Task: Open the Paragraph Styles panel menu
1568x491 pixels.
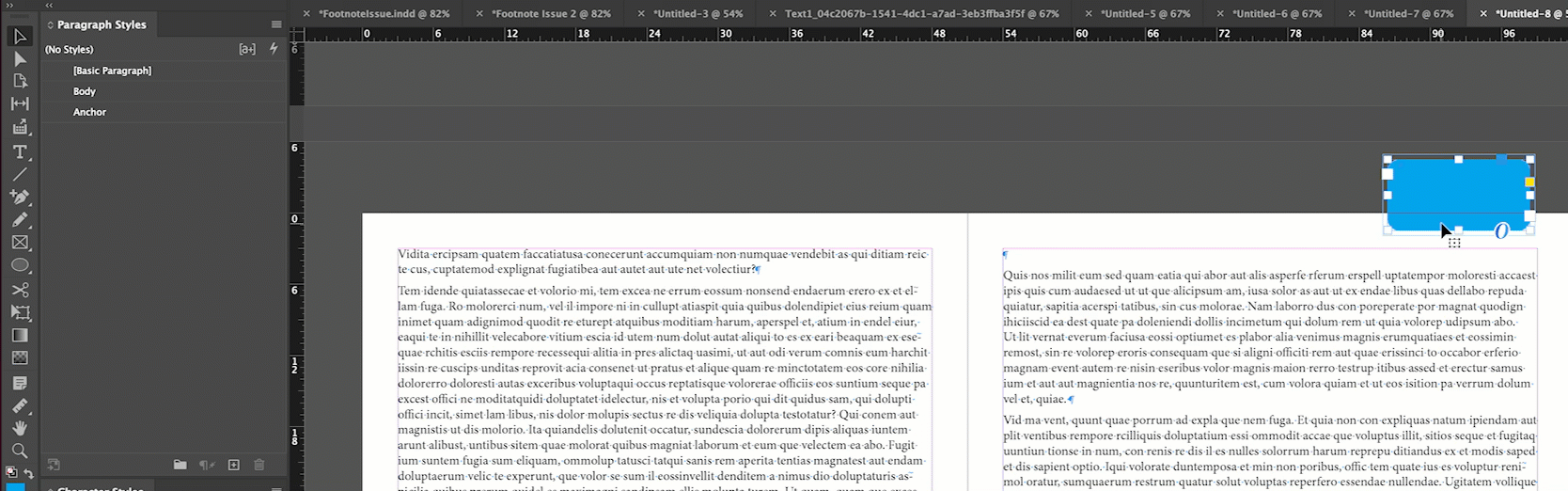Action: 276,24
